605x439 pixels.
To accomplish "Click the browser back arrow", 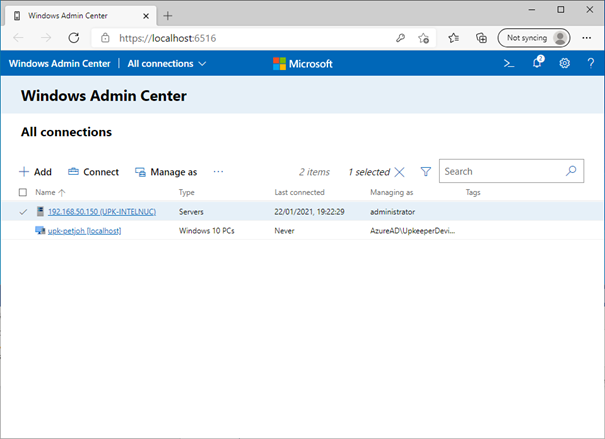I will (x=18, y=38).
